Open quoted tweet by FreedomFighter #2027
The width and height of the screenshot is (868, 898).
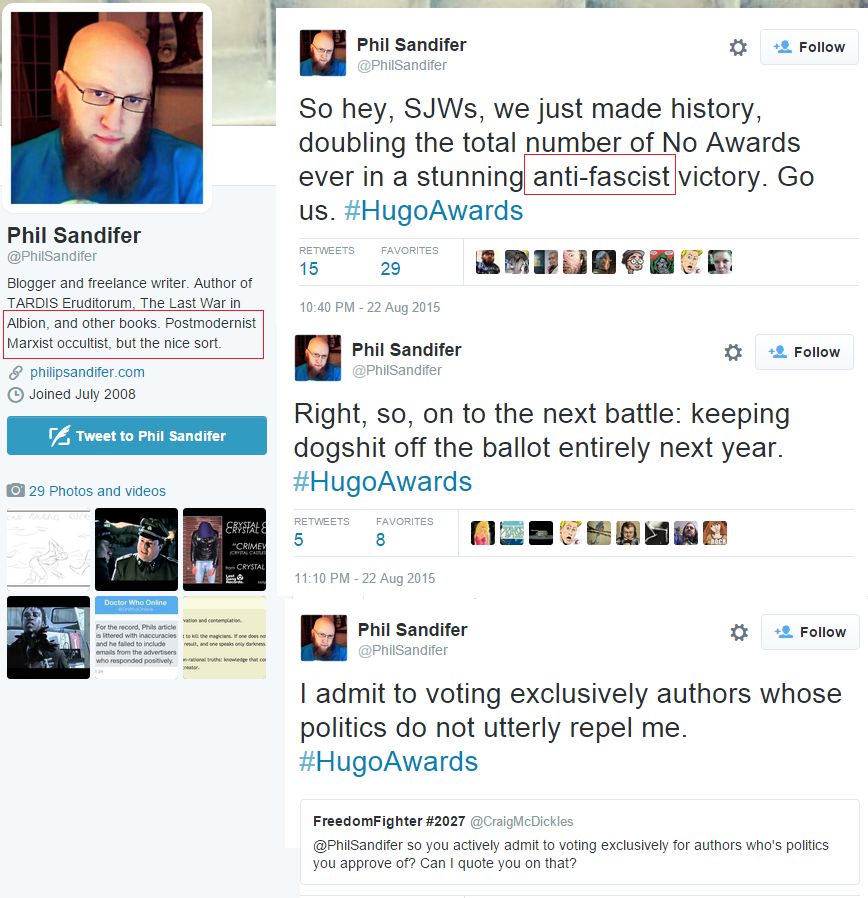579,842
